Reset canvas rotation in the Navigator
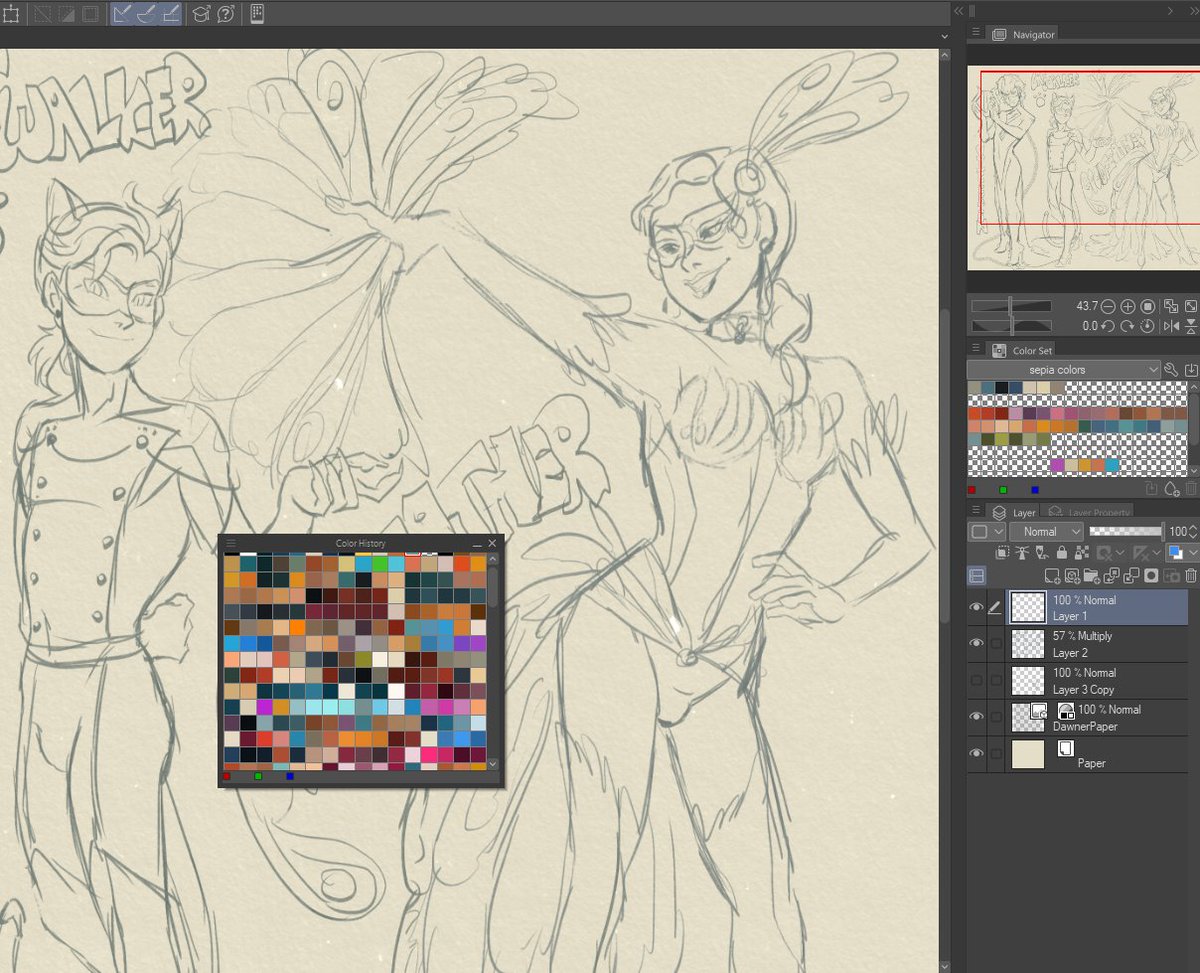Viewport: 1200px width, 973px height. [1148, 326]
